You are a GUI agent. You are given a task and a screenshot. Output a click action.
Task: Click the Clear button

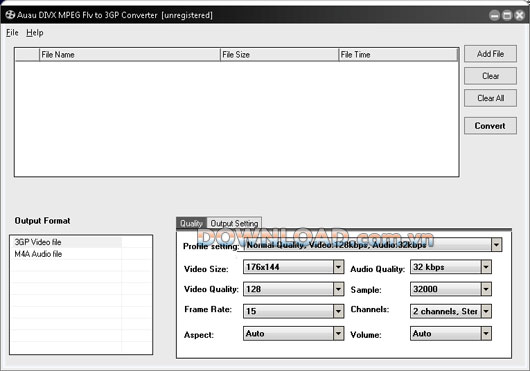coord(490,76)
